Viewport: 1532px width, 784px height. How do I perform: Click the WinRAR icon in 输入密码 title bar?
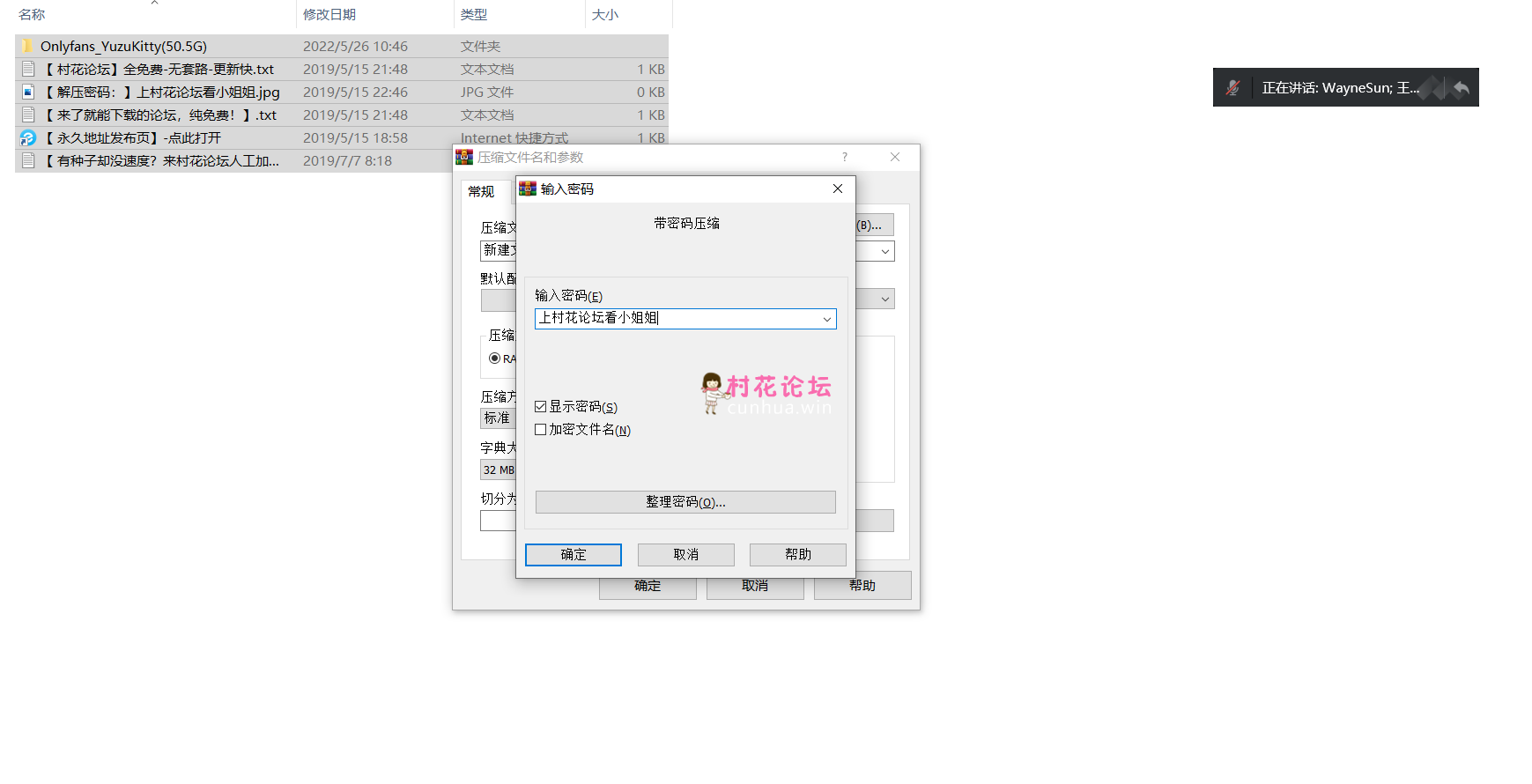tap(528, 189)
